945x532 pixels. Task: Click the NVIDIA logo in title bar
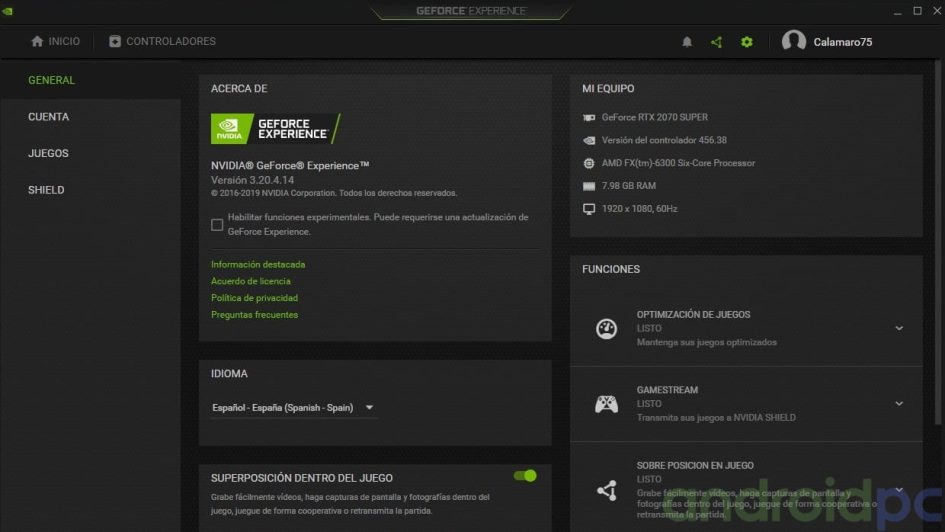[8, 11]
